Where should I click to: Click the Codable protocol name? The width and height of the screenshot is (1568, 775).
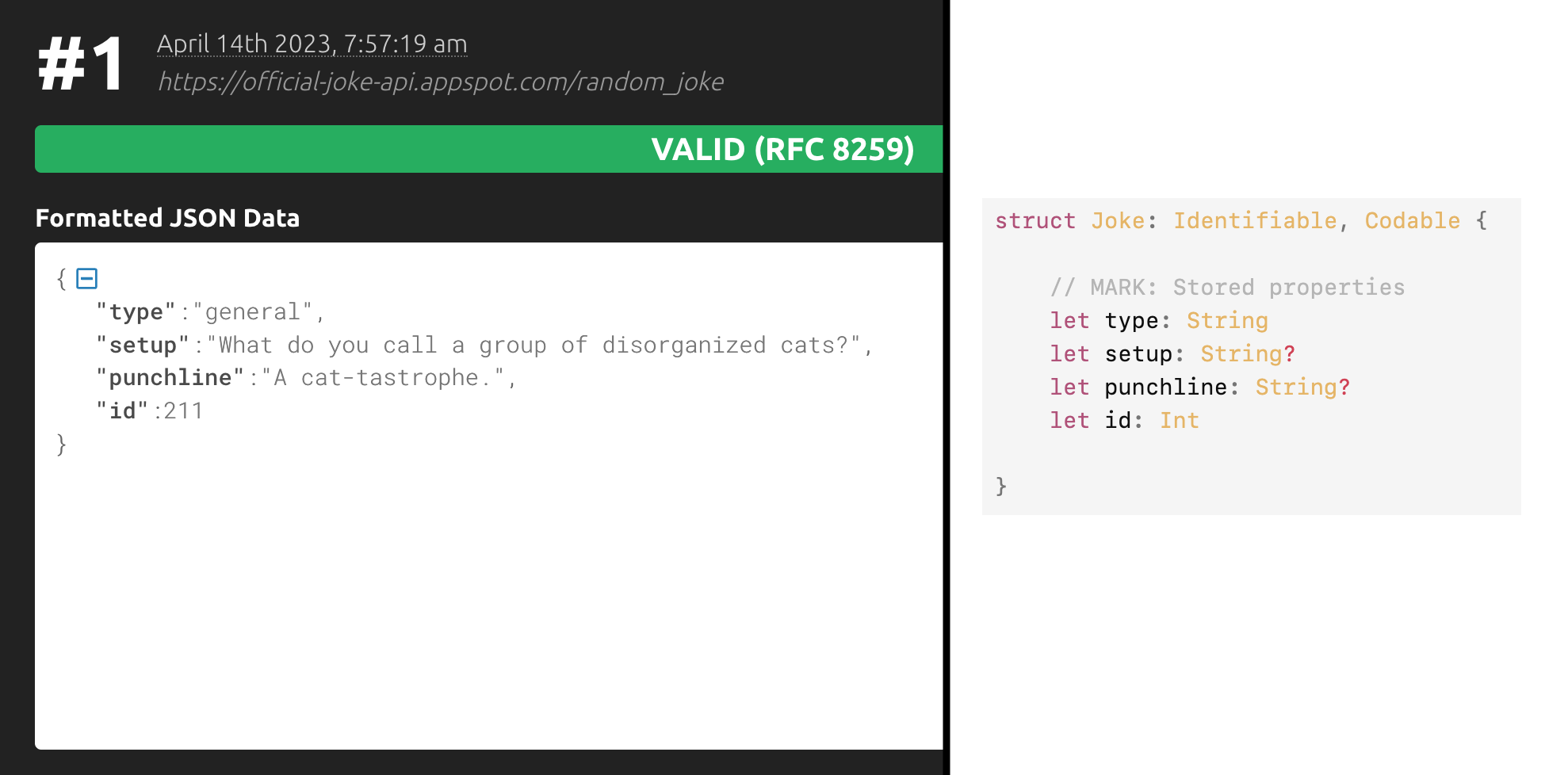pyautogui.click(x=1412, y=221)
